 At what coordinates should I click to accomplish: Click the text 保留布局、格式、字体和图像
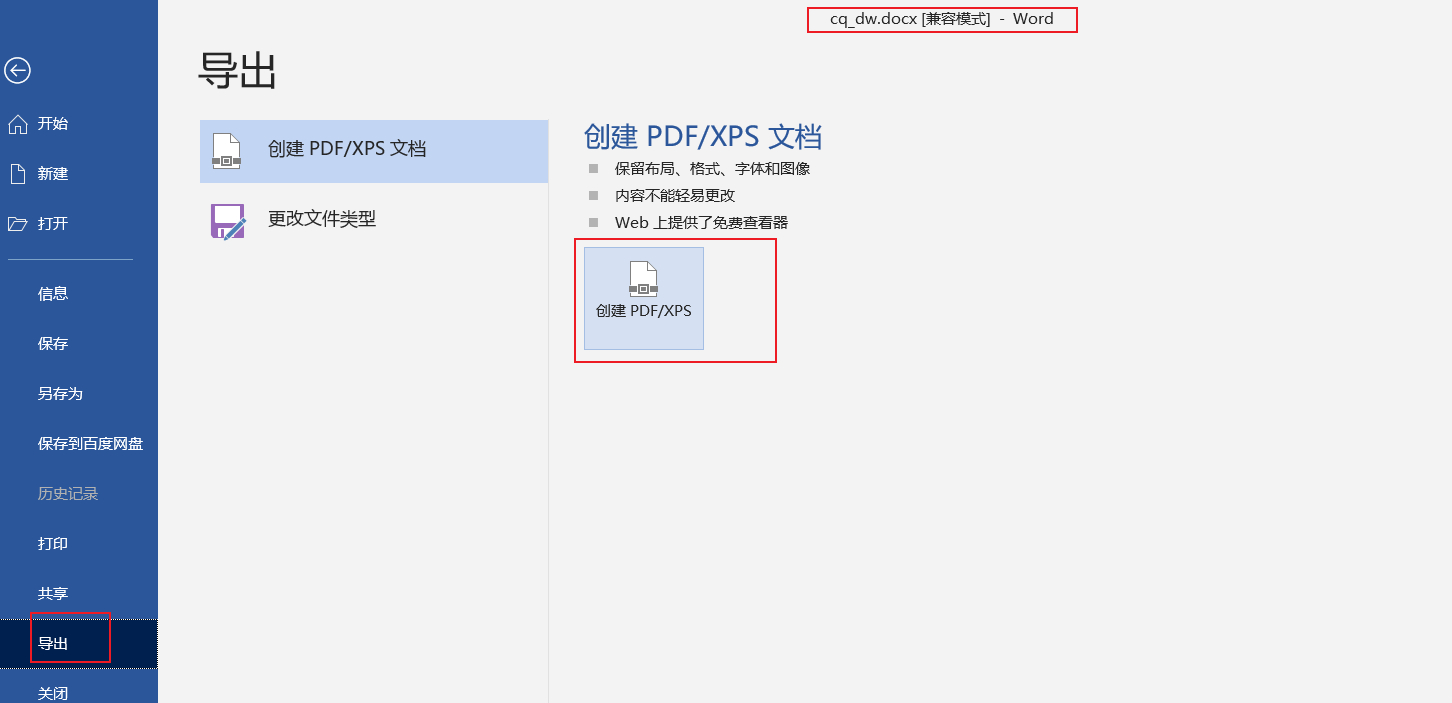click(x=712, y=169)
